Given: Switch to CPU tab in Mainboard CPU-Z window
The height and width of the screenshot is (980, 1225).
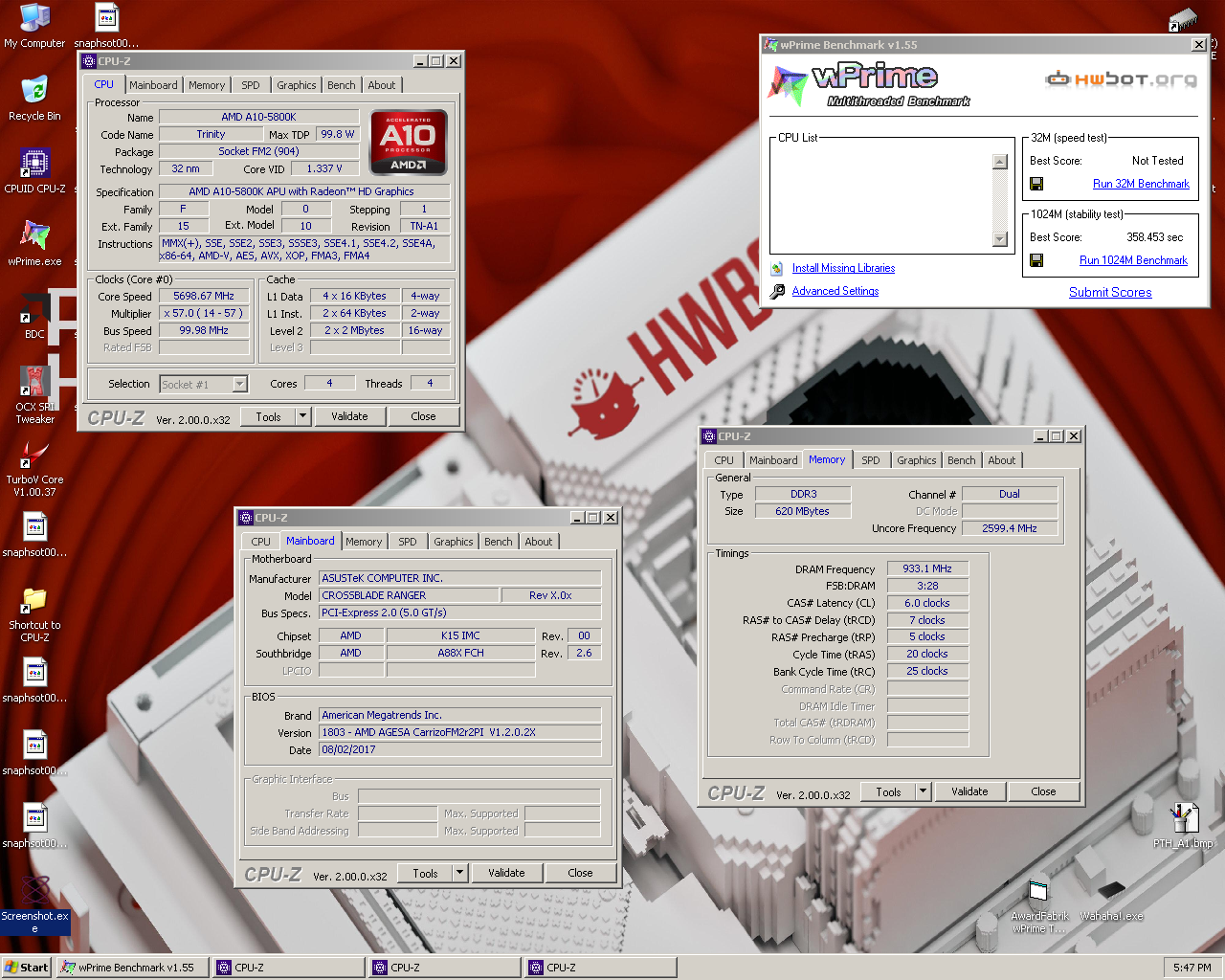Looking at the screenshot, I should click(x=260, y=542).
